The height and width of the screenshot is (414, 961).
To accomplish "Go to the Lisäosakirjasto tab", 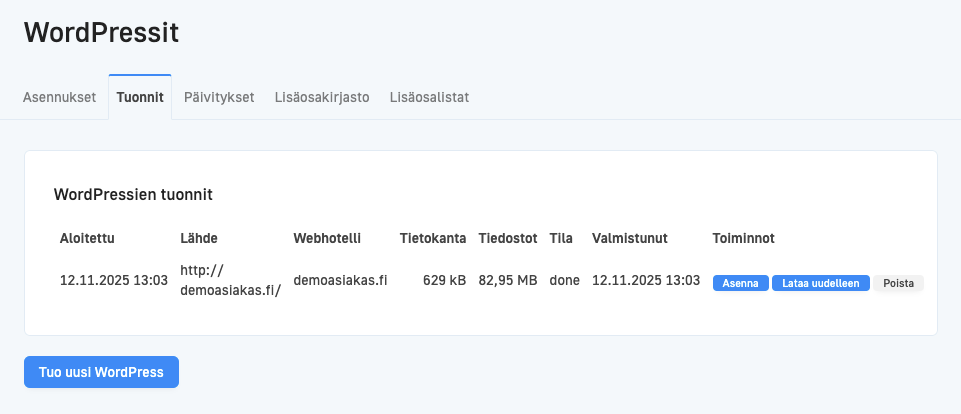I will (322, 98).
